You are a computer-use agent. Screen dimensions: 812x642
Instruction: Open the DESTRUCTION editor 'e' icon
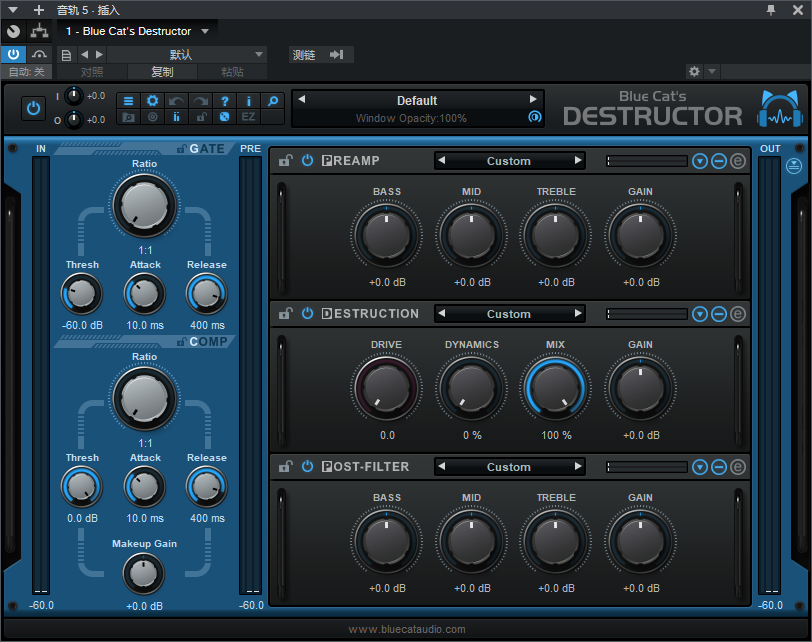click(x=738, y=314)
